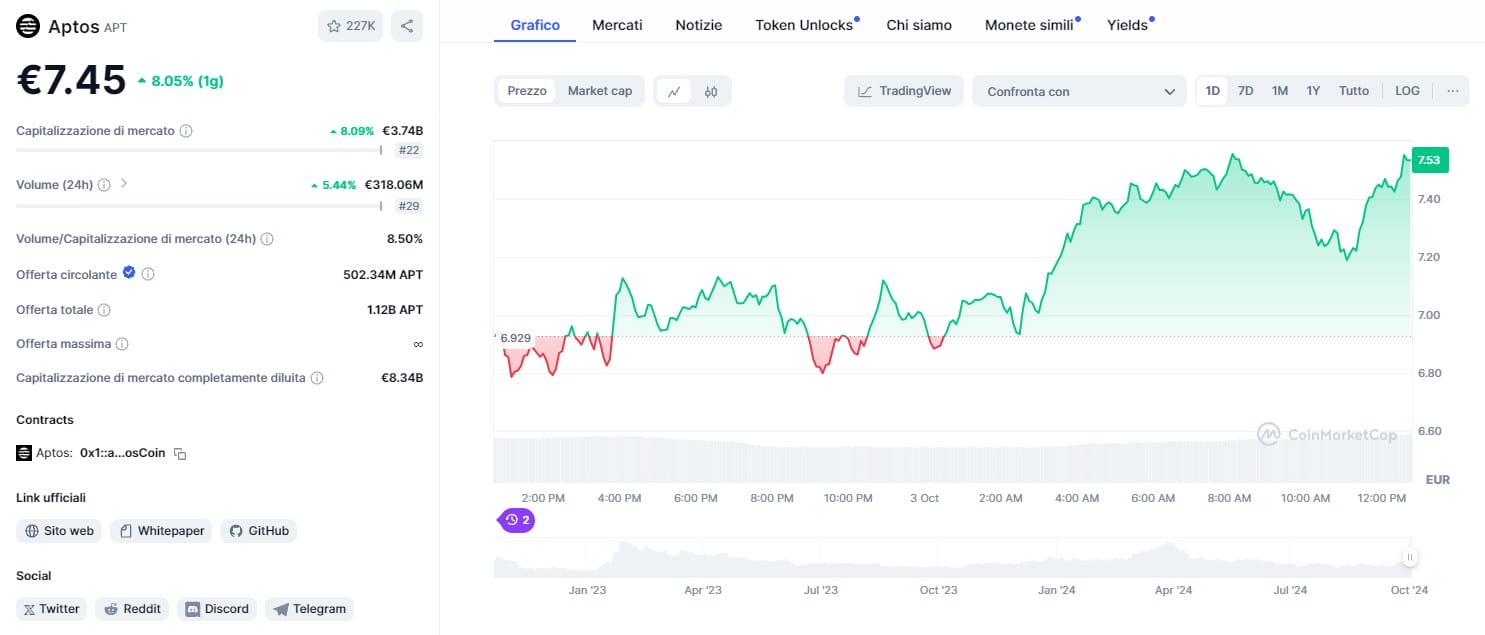Click the info icon beside Offerta massima
Screen dimensions: 1485x635
coord(122,344)
